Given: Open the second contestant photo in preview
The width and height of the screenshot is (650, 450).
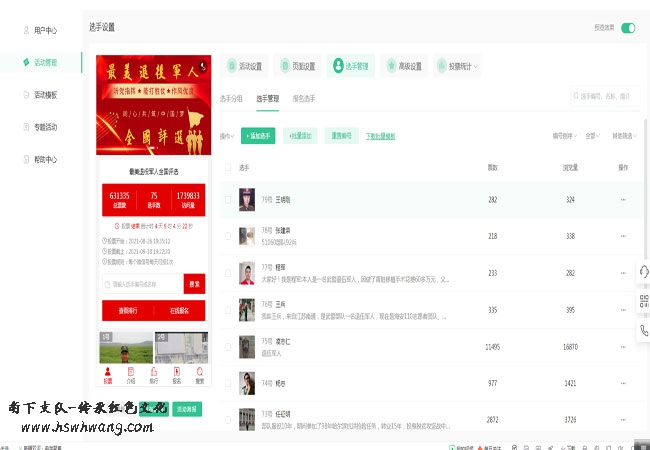Looking at the screenshot, I should pos(182,347).
